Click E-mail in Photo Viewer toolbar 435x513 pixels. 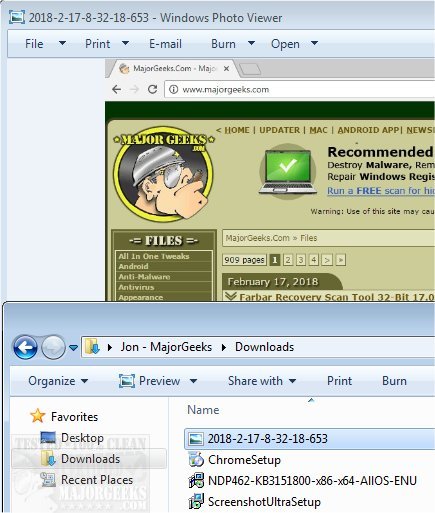(165, 44)
